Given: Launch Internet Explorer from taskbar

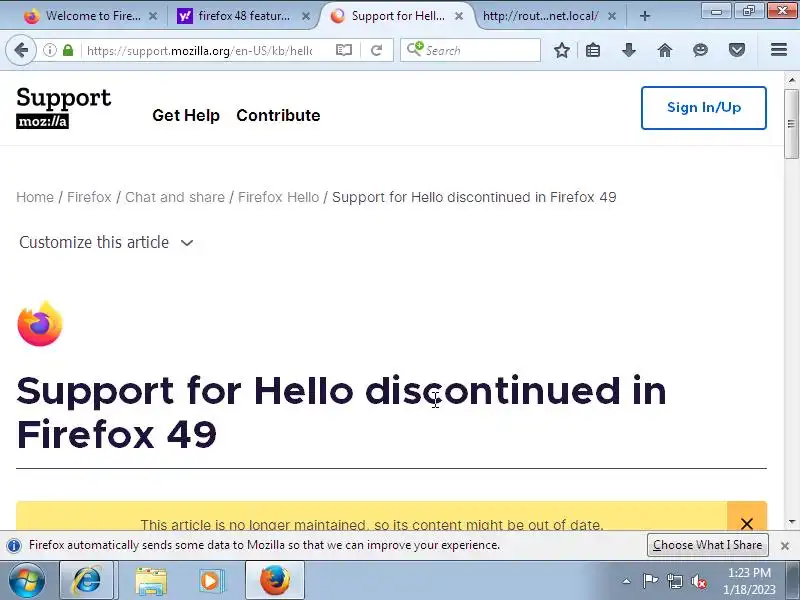Looking at the screenshot, I should point(87,581).
